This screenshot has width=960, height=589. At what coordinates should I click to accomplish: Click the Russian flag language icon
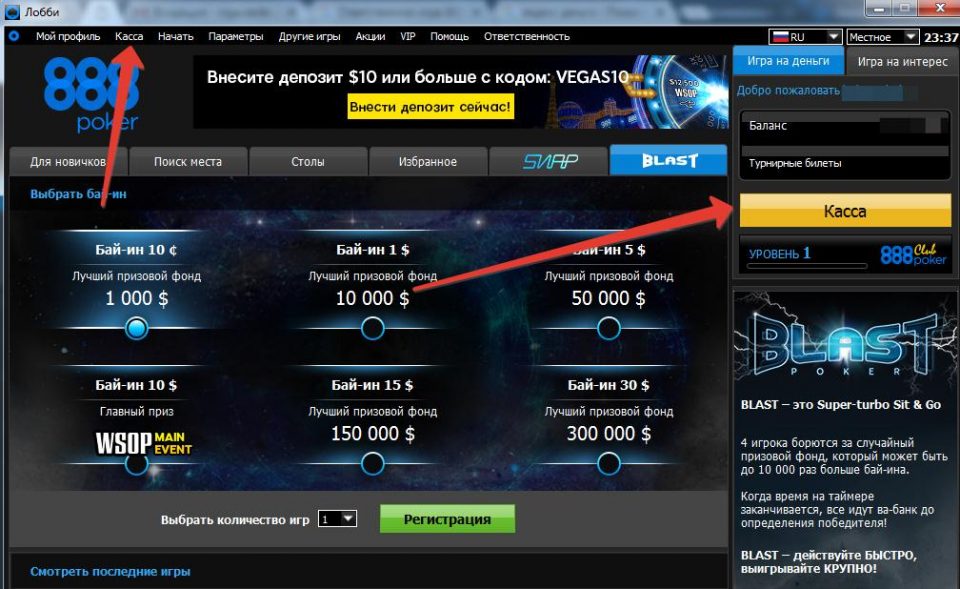[780, 37]
